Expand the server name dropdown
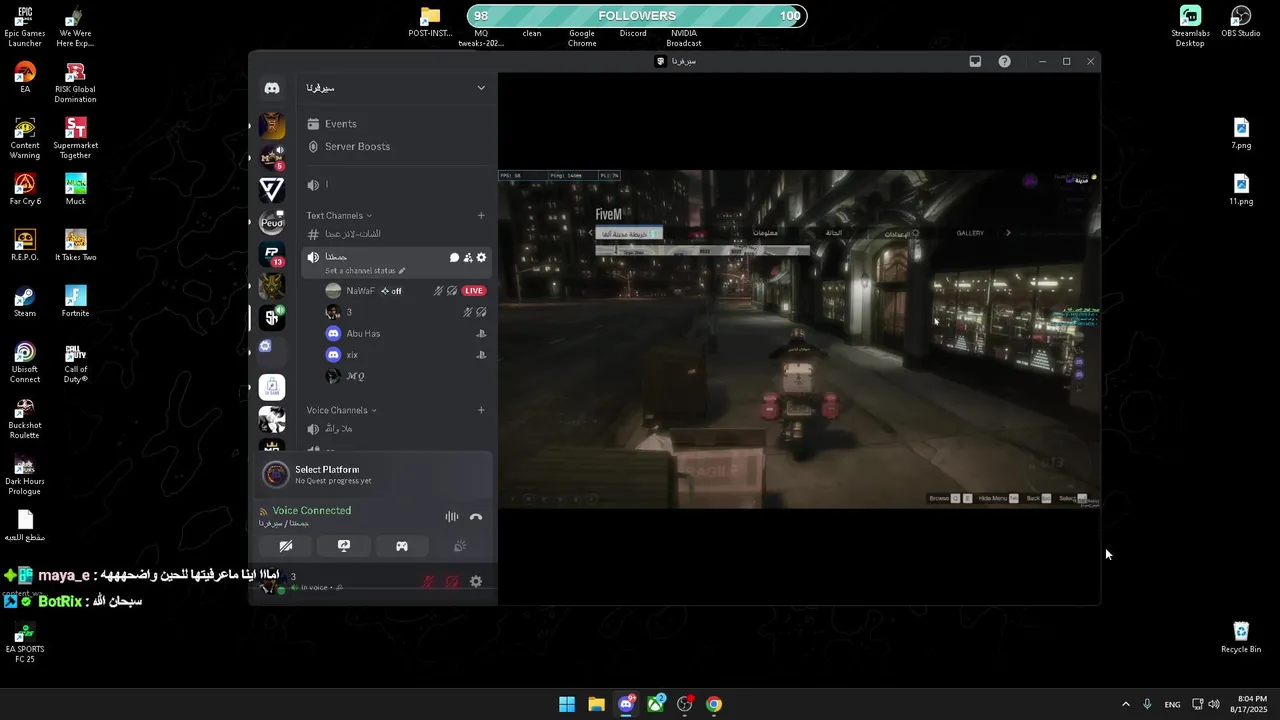 pos(481,88)
